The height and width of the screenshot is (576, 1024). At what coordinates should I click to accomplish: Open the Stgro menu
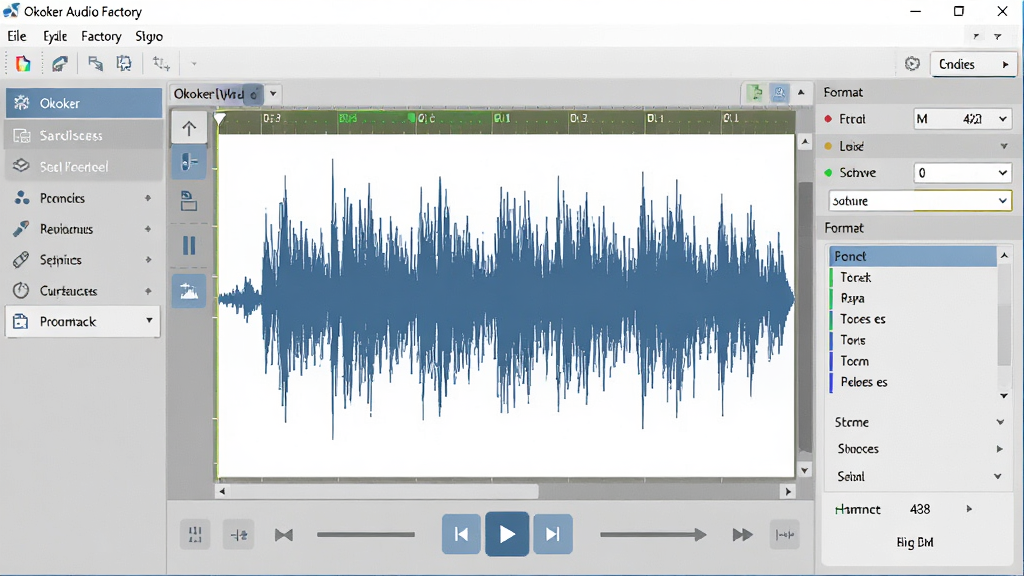pos(149,36)
